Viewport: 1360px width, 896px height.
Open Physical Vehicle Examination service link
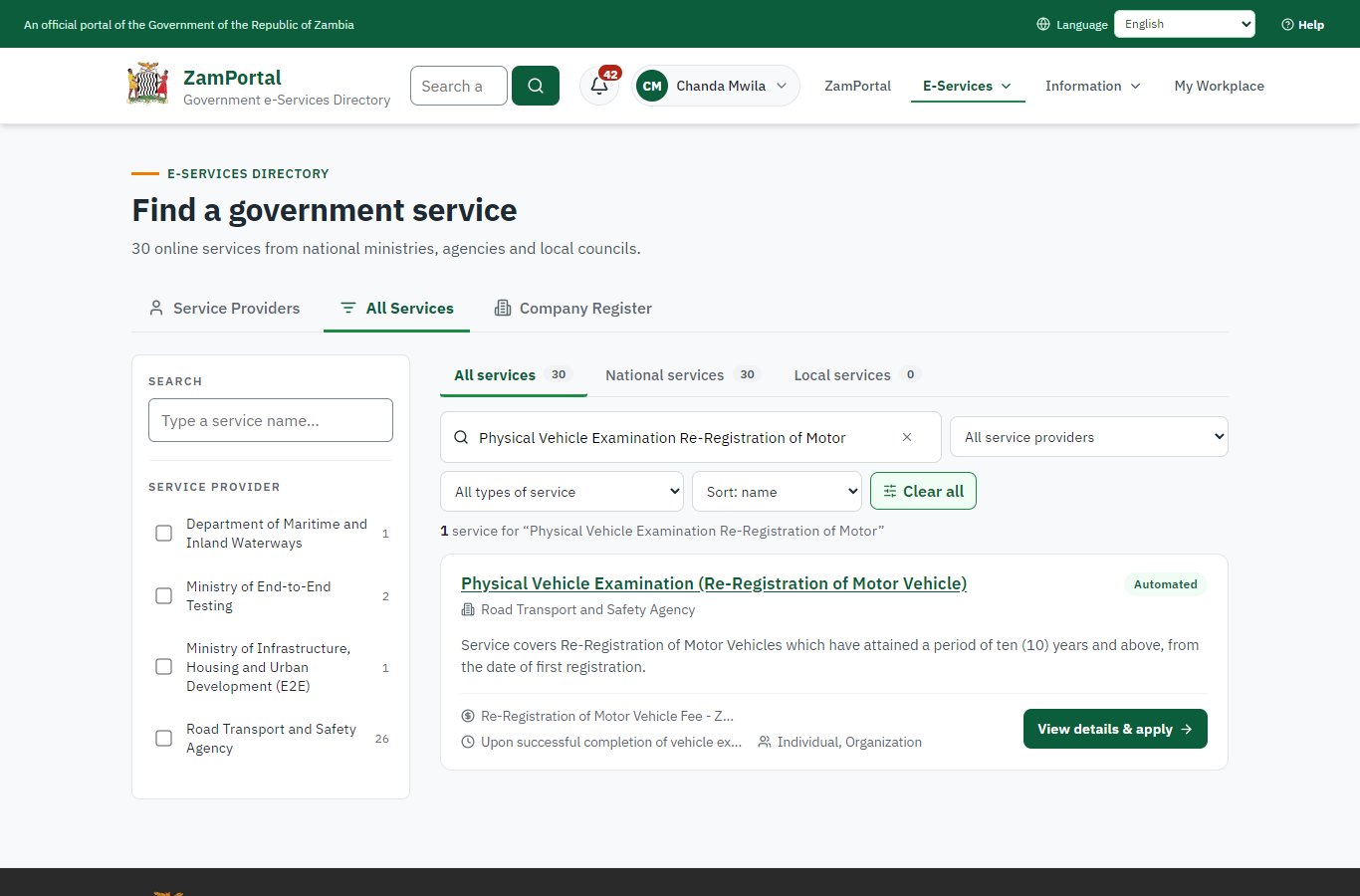tap(714, 583)
